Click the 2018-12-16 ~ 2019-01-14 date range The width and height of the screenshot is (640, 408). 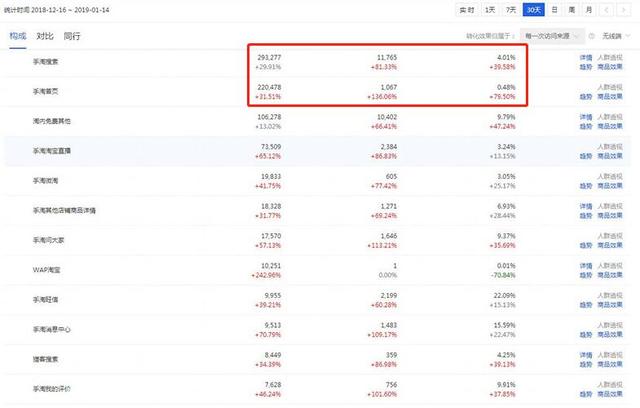coord(70,10)
